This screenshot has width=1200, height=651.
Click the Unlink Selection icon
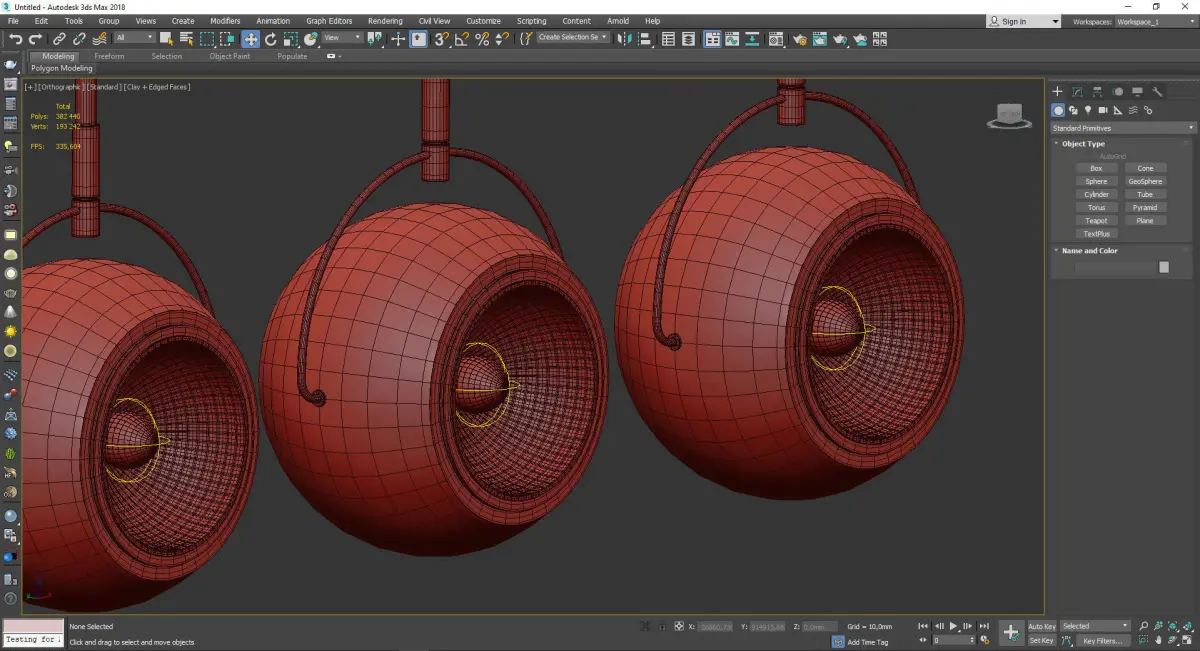pyautogui.click(x=79, y=39)
